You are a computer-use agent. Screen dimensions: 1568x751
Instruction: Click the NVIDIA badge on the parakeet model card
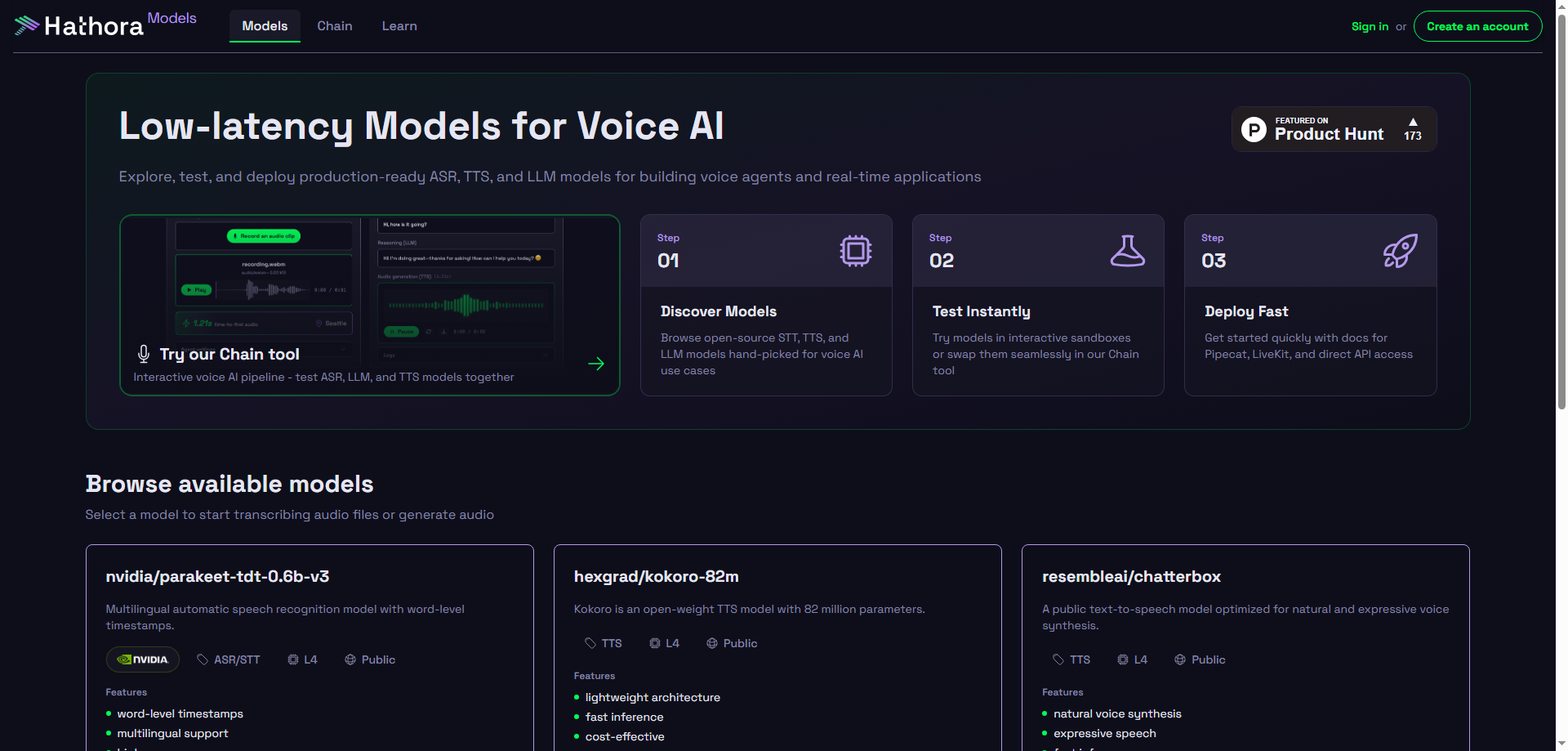coord(142,659)
